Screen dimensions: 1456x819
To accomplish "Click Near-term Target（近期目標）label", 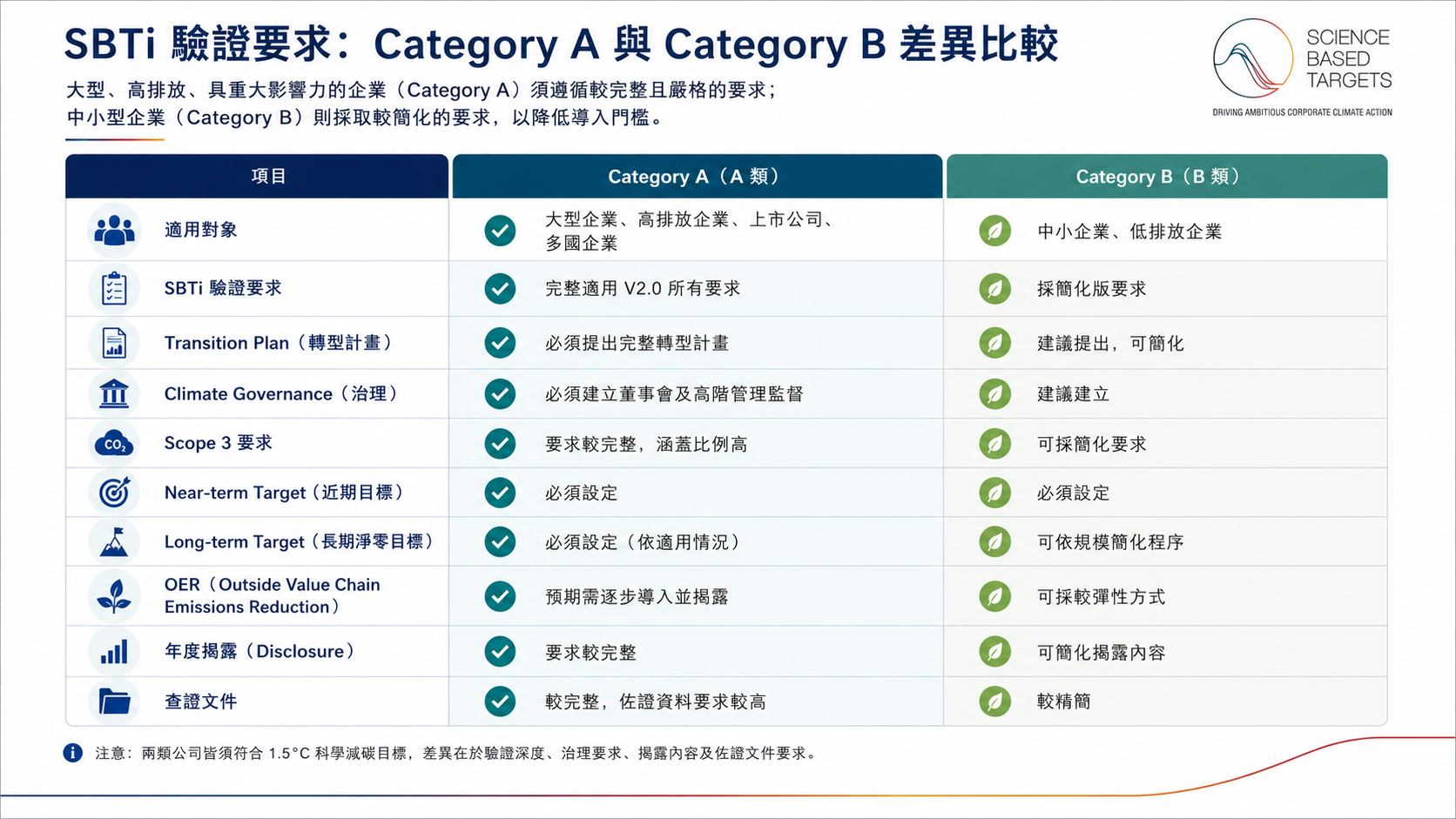I will (286, 493).
